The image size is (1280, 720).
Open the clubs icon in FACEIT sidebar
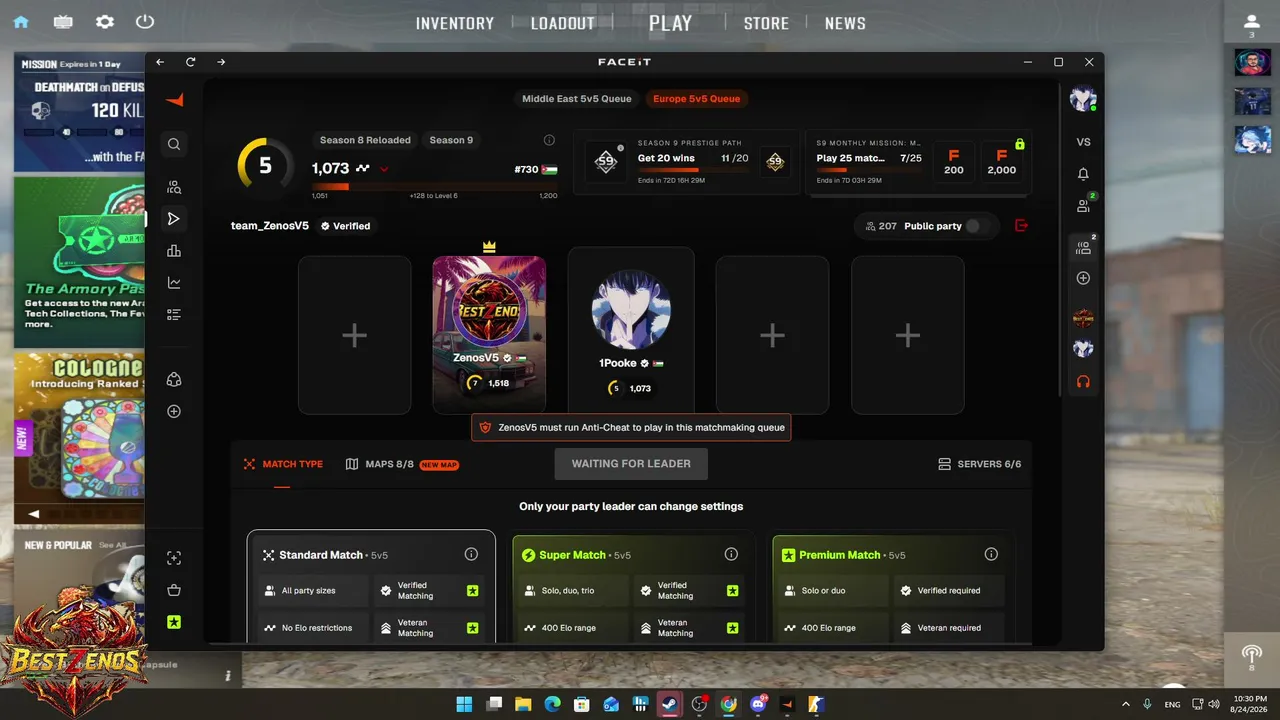point(174,379)
